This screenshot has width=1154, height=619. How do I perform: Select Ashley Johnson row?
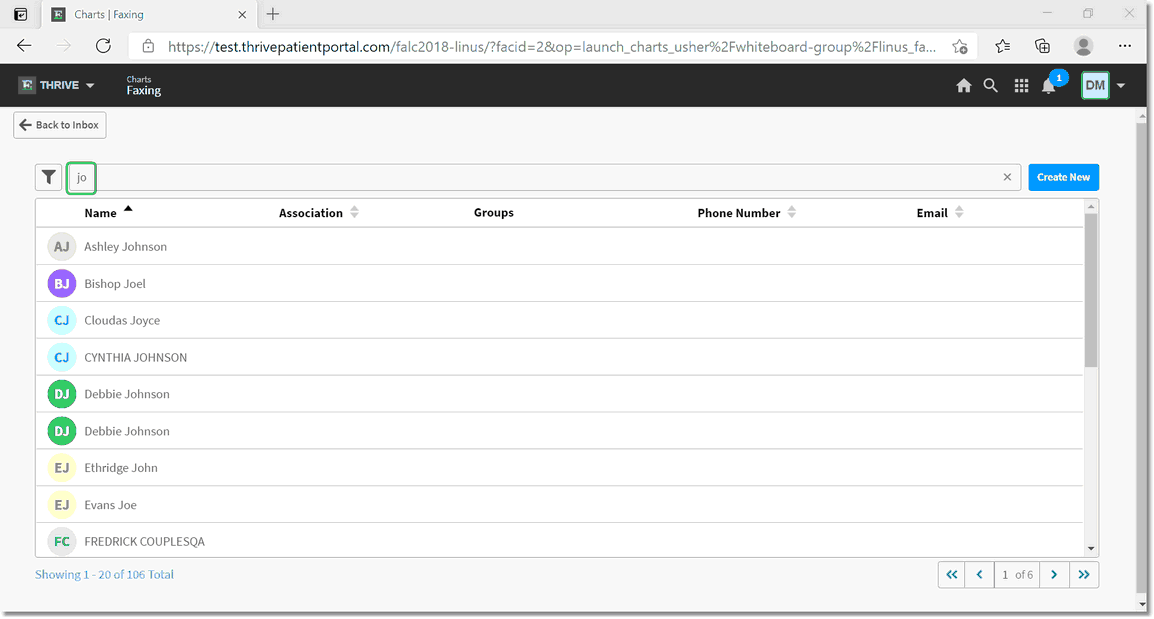click(x=559, y=247)
